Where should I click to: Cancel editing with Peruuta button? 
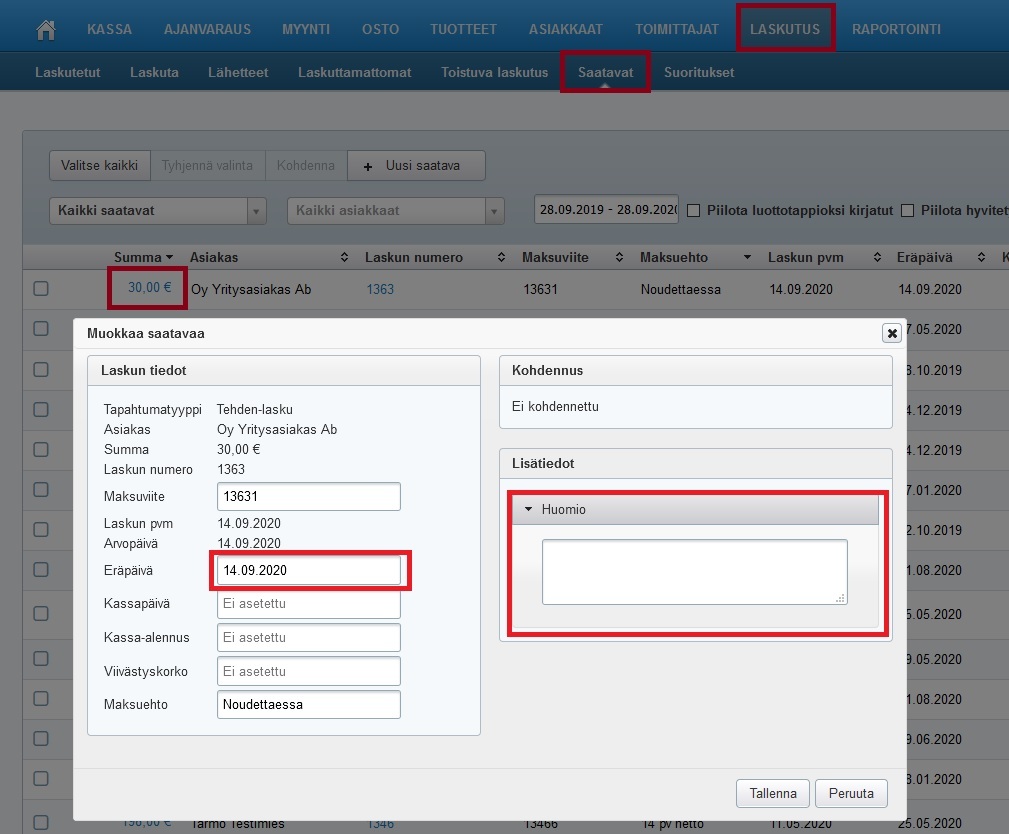point(851,794)
